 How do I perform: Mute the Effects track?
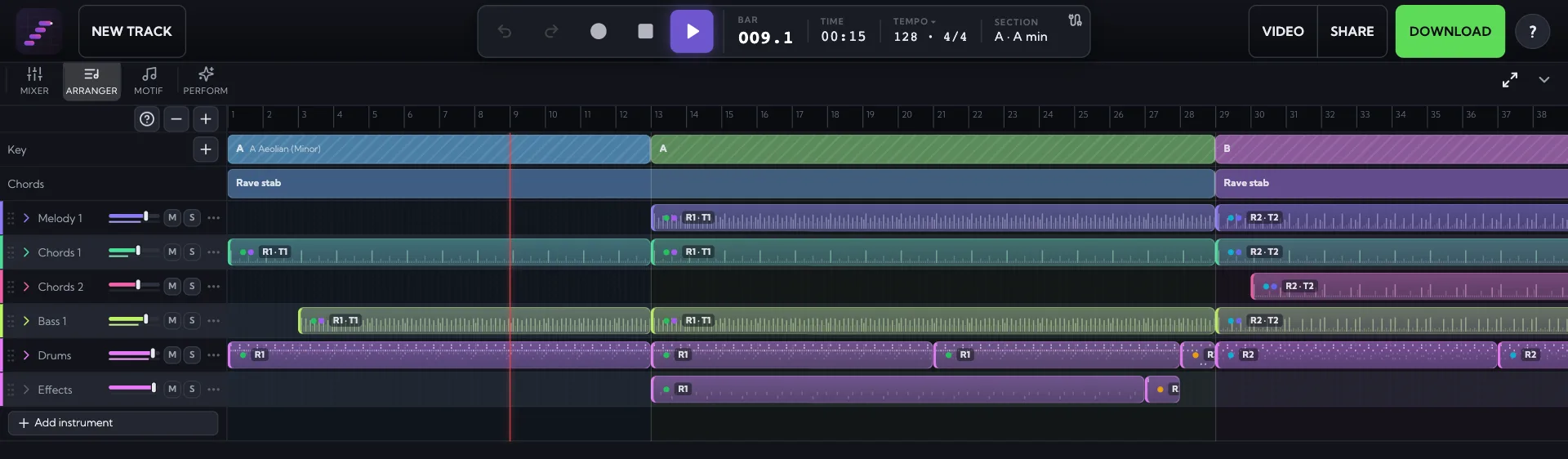pyautogui.click(x=171, y=390)
